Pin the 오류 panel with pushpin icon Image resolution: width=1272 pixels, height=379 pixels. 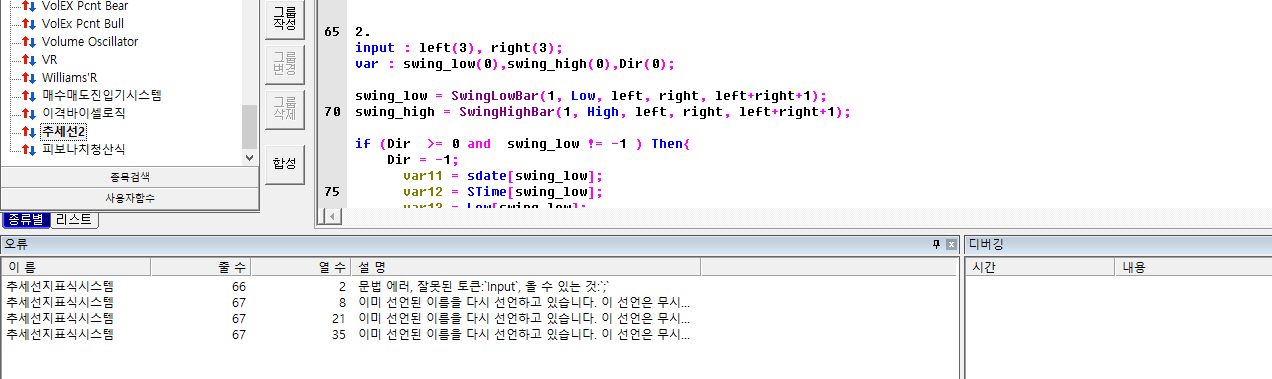pos(937,244)
